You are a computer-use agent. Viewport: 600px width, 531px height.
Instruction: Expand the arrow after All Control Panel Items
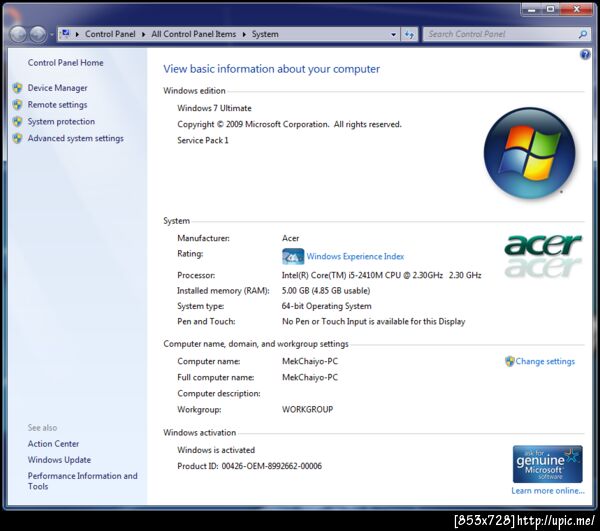tap(244, 34)
